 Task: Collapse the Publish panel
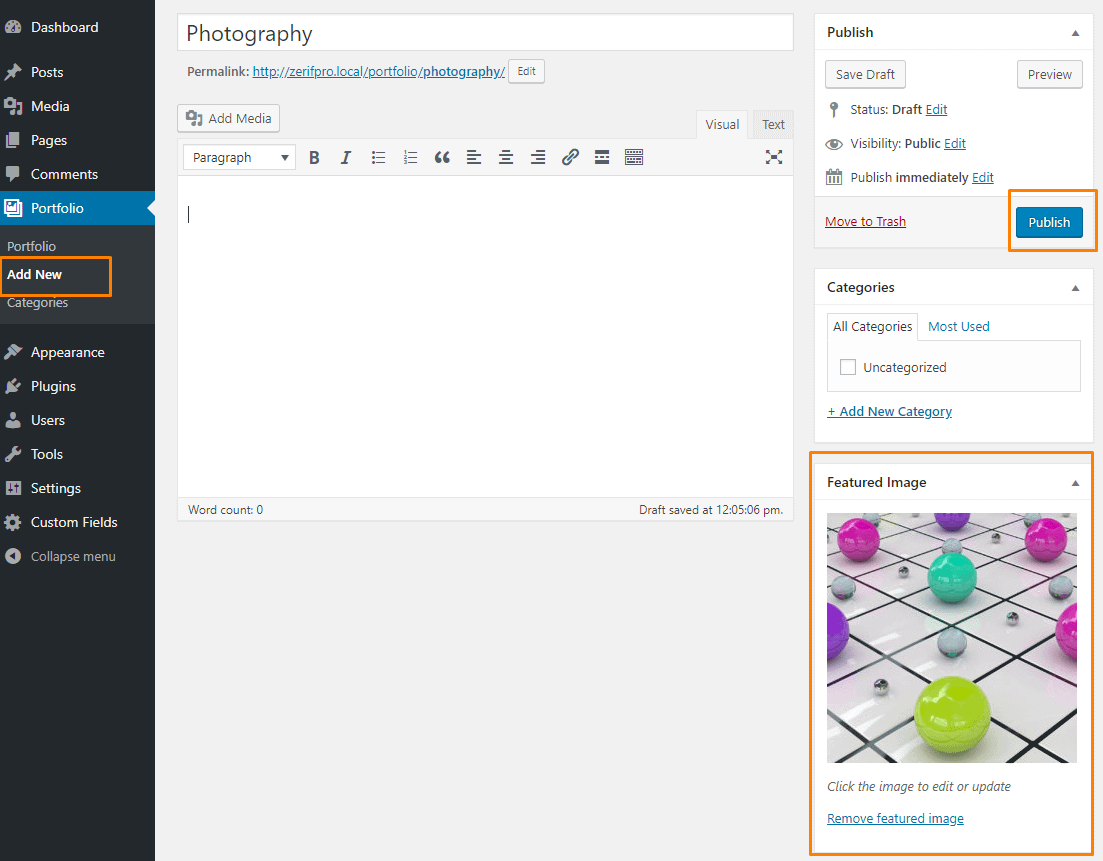click(1075, 33)
